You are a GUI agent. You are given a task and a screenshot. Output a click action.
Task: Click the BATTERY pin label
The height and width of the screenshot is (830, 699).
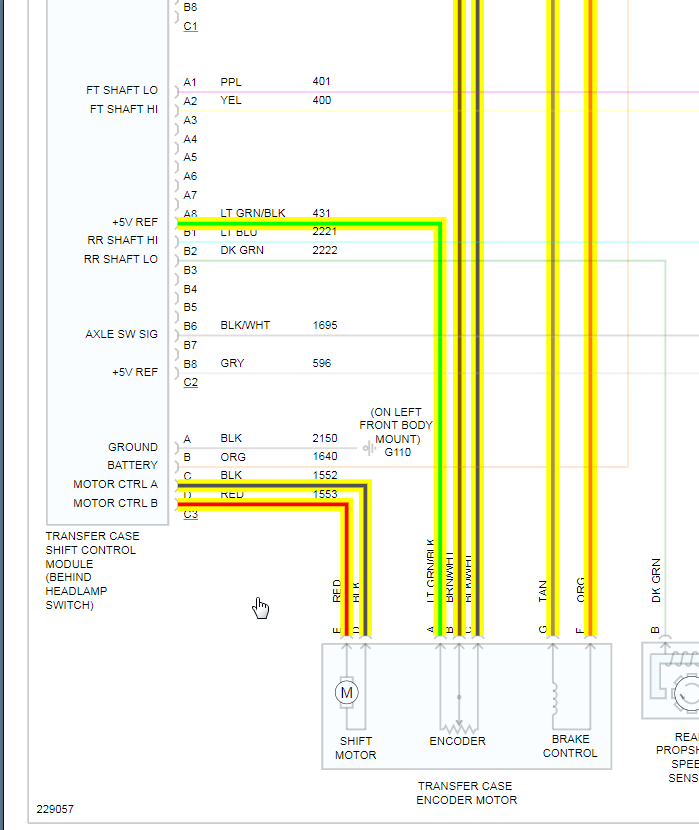point(132,465)
